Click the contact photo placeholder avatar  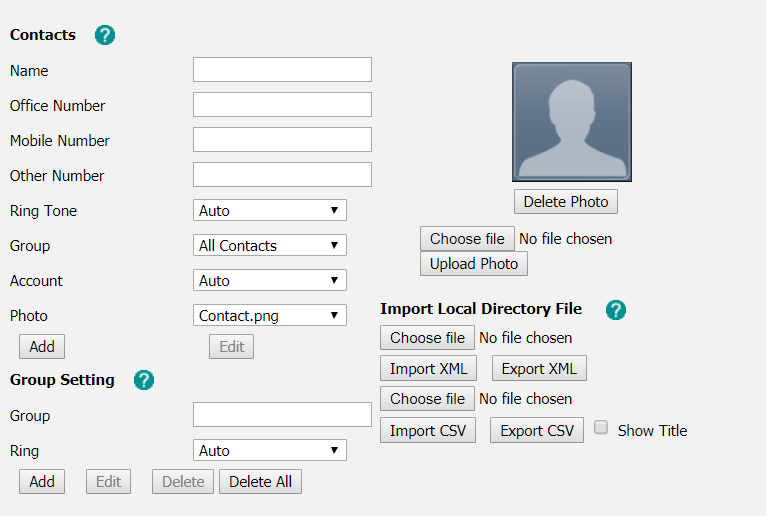pyautogui.click(x=571, y=122)
